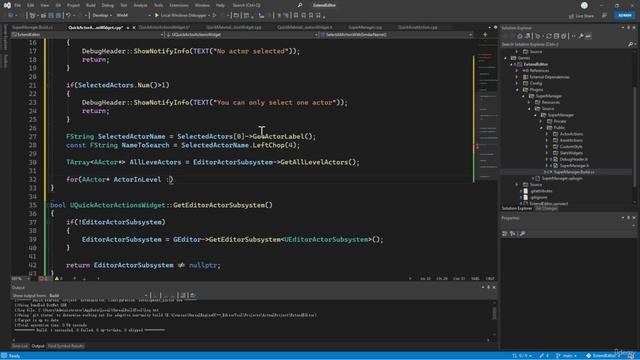Close the active QuickActor widget cpp tab
This screenshot has height=360, width=640.
pos(134,28)
